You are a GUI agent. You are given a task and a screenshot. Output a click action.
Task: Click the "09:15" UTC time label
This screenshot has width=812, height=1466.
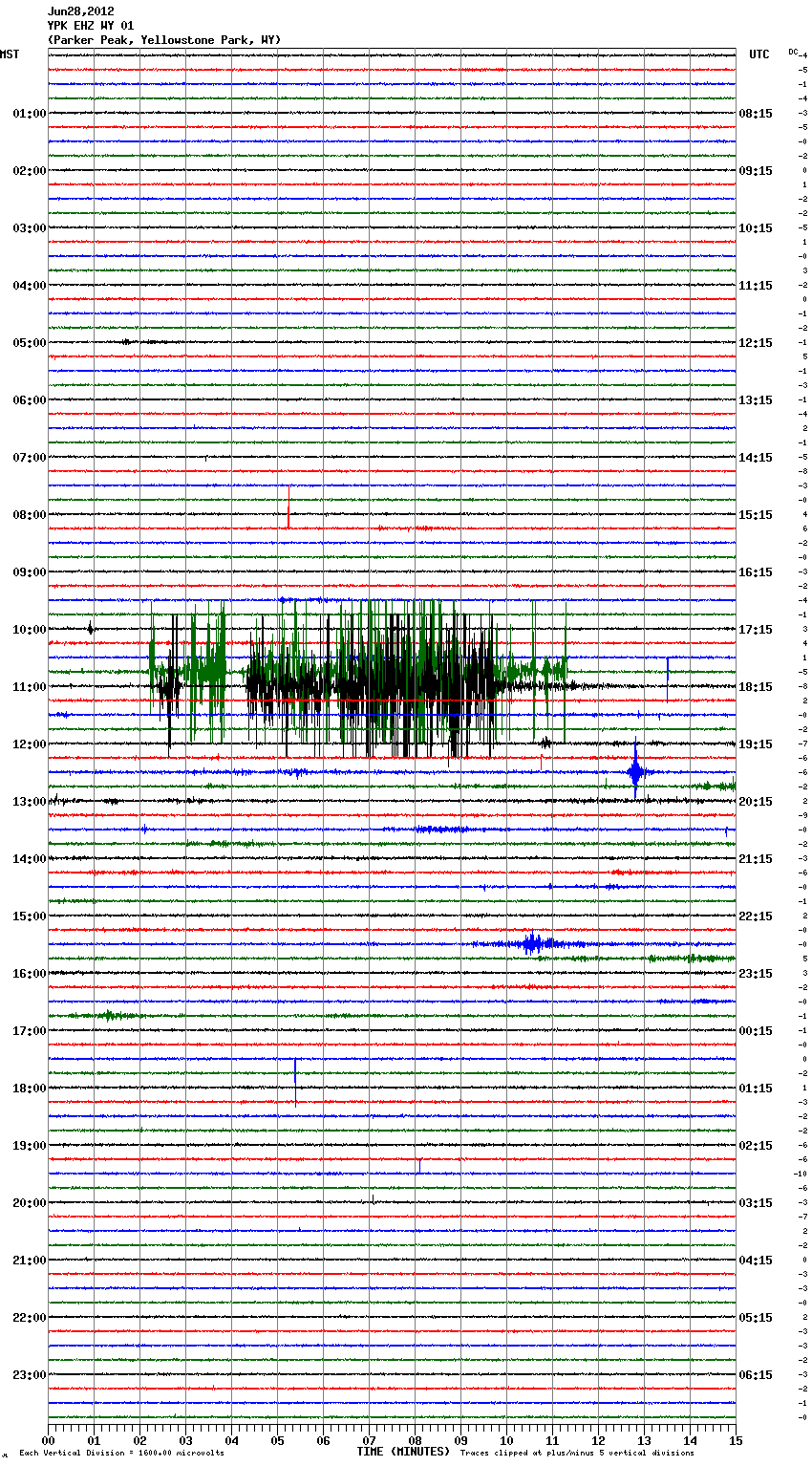(756, 171)
